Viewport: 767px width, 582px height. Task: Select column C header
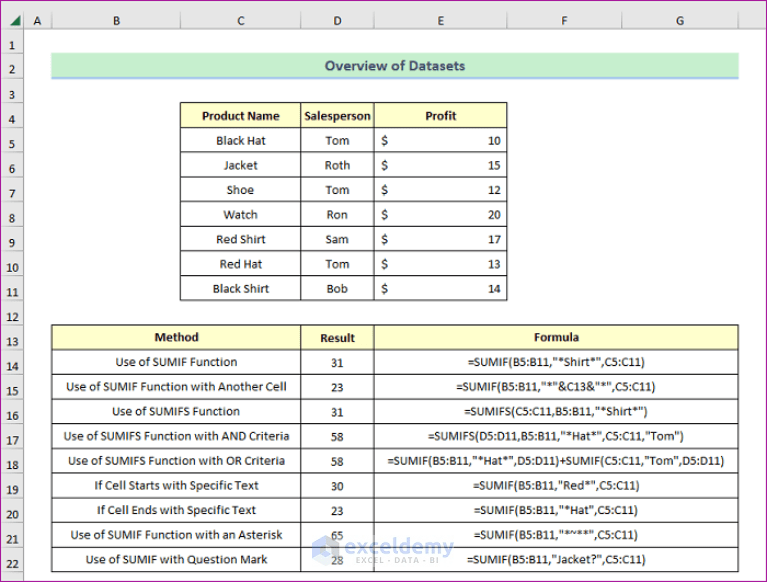point(241,21)
